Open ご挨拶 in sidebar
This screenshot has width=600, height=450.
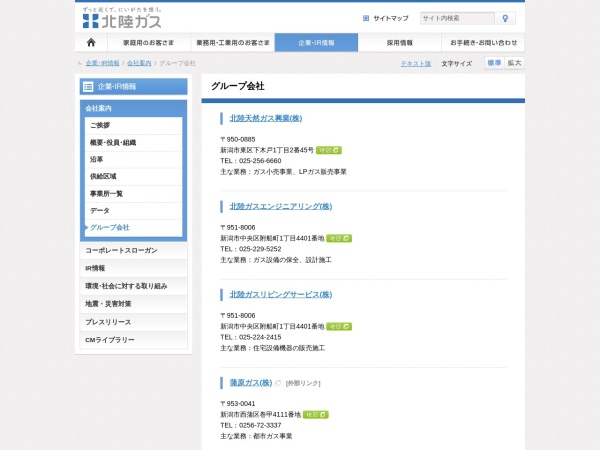tap(134, 126)
